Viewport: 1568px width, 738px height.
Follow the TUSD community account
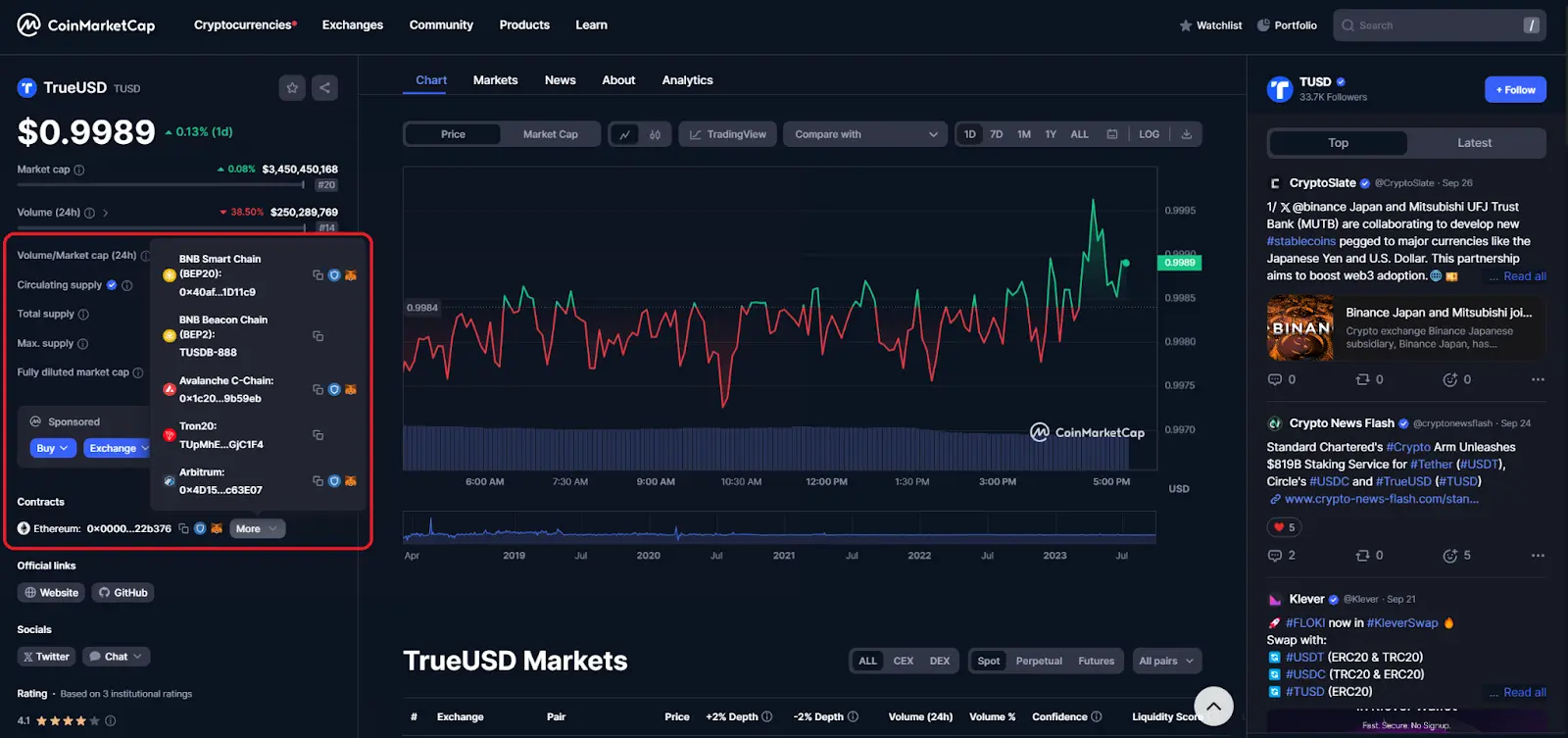pyautogui.click(x=1515, y=90)
